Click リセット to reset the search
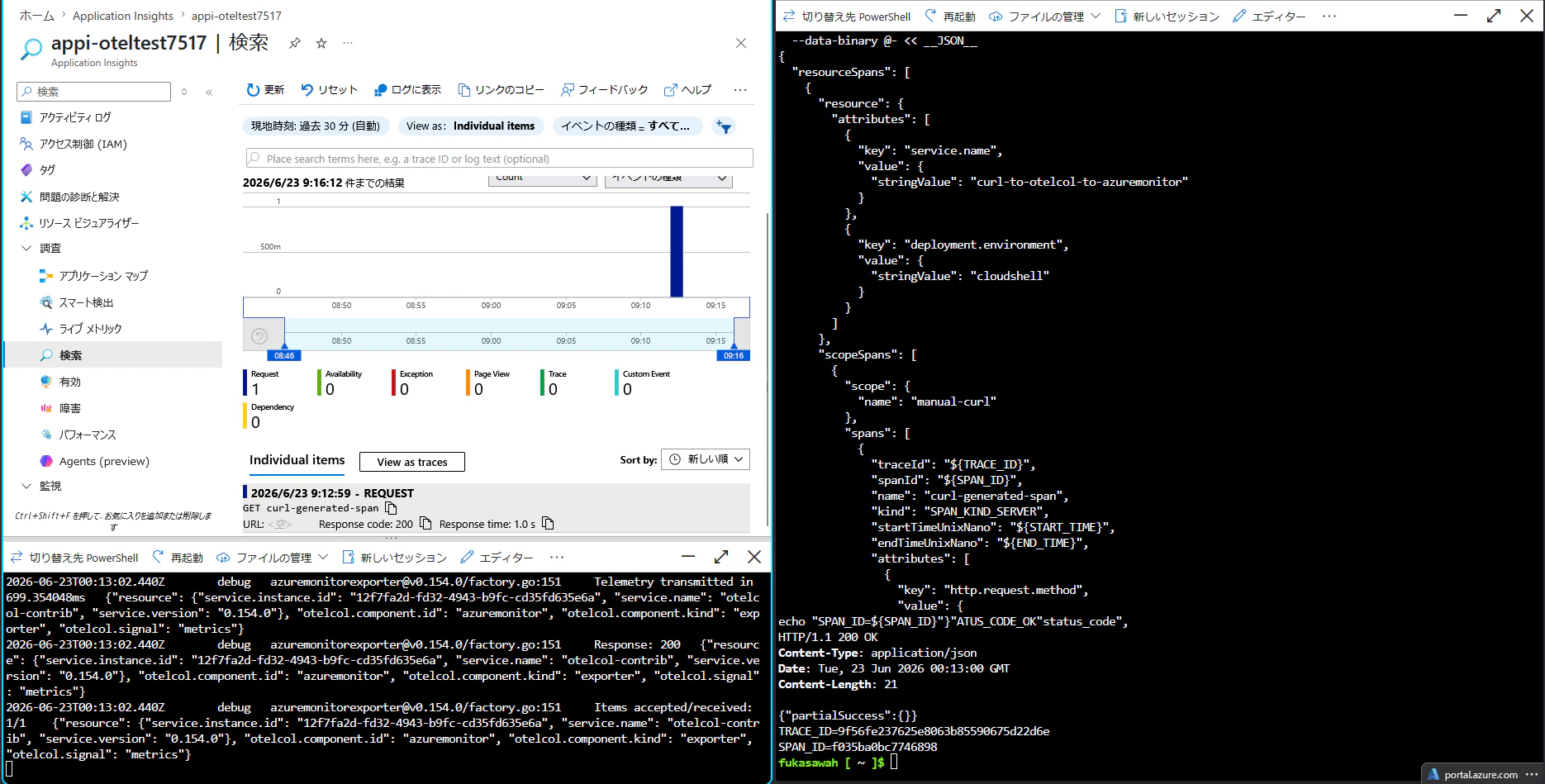 click(x=329, y=90)
